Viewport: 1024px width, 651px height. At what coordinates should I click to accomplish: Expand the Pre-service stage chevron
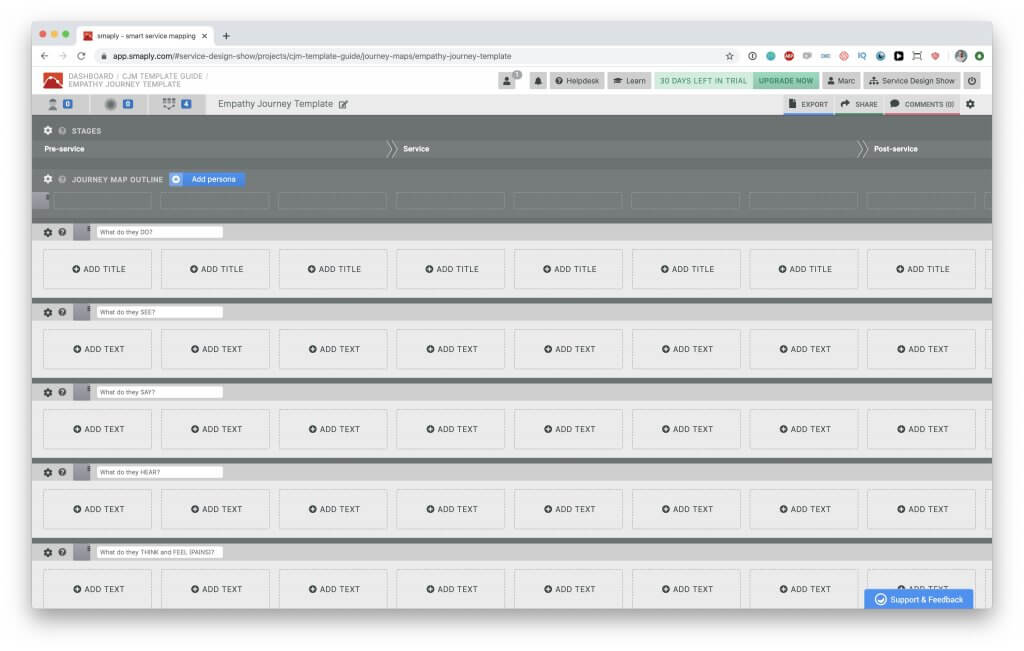[x=390, y=148]
